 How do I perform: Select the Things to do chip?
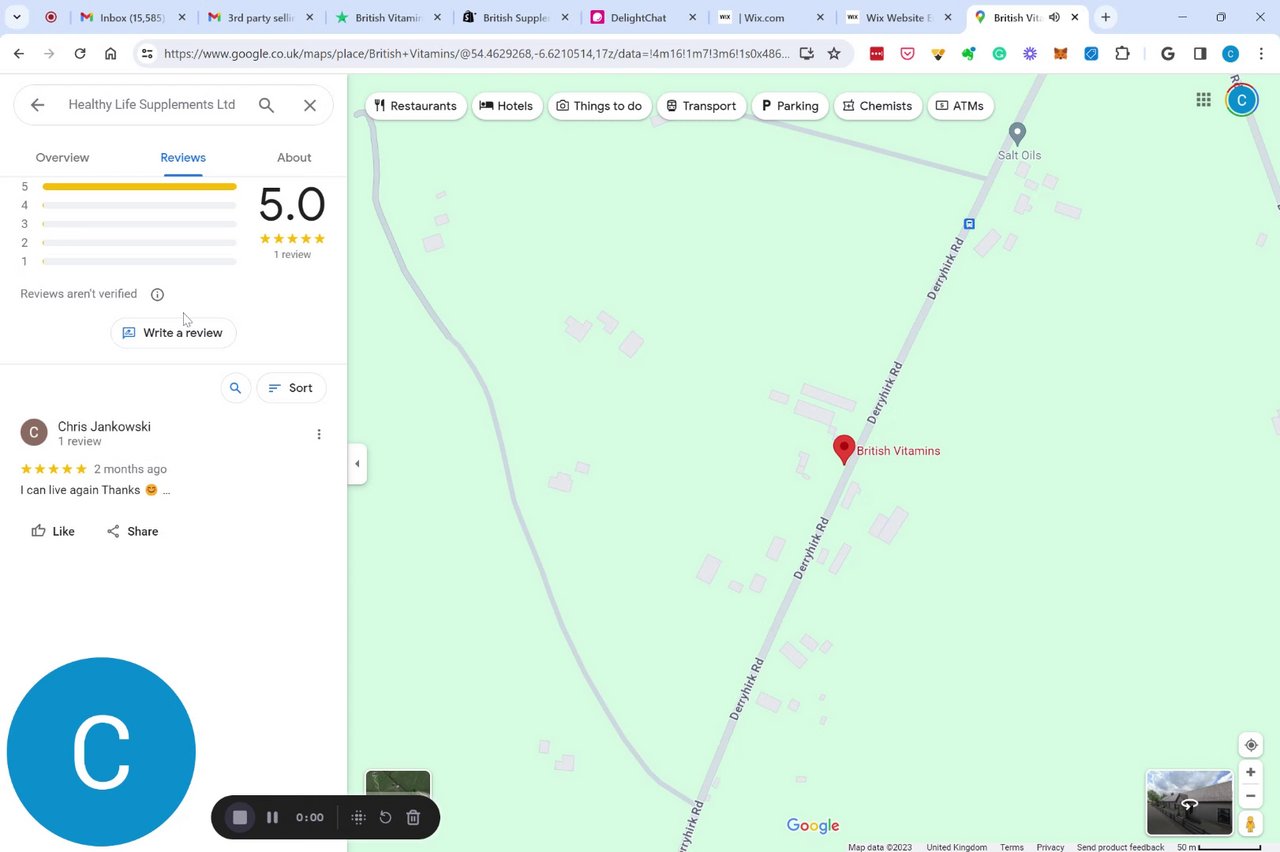(599, 106)
